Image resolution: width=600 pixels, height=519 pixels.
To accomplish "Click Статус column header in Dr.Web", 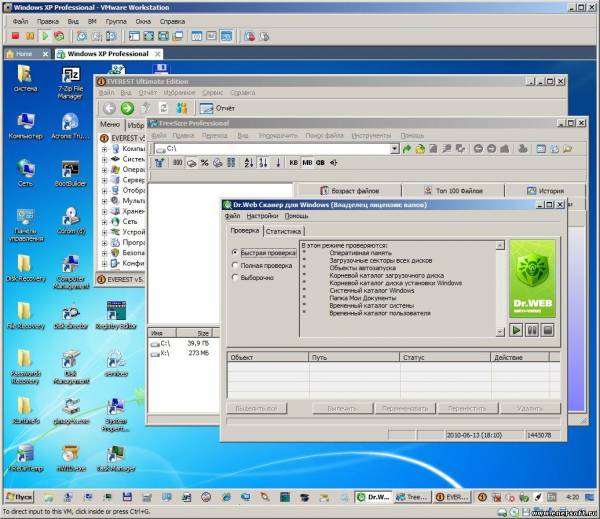I will pos(445,357).
